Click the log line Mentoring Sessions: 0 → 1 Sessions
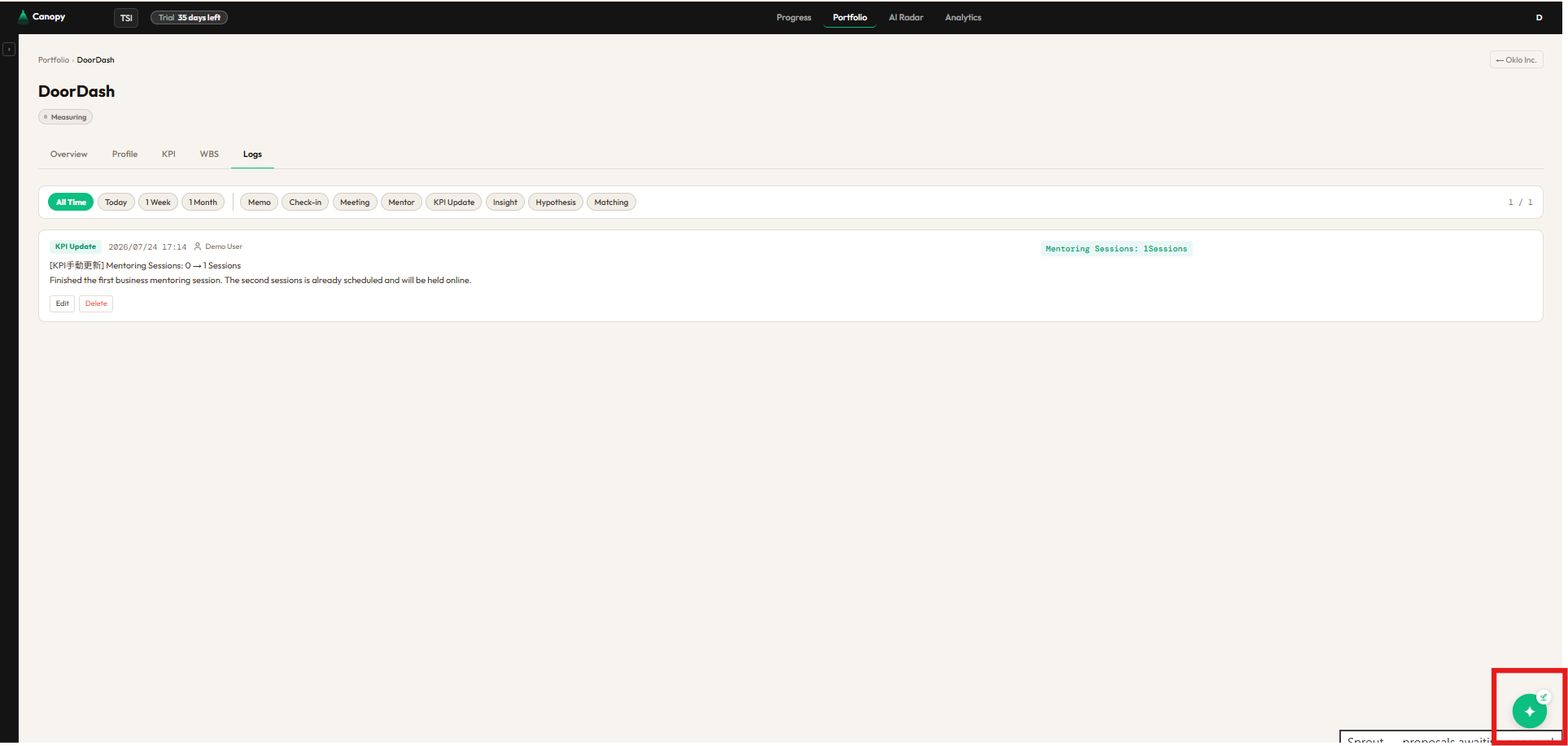 click(146, 266)
